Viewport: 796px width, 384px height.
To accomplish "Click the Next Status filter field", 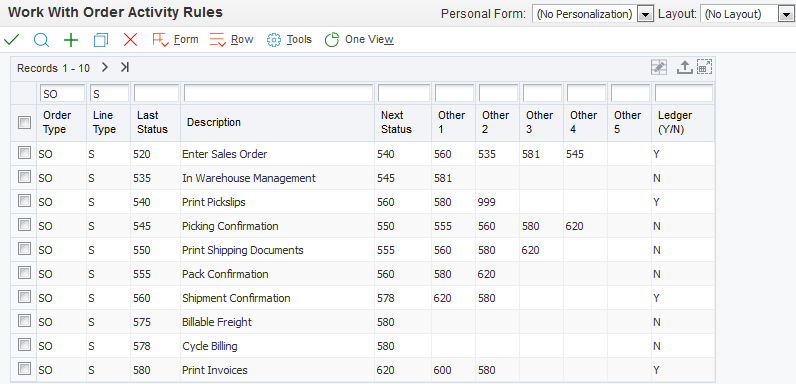I will [x=404, y=93].
